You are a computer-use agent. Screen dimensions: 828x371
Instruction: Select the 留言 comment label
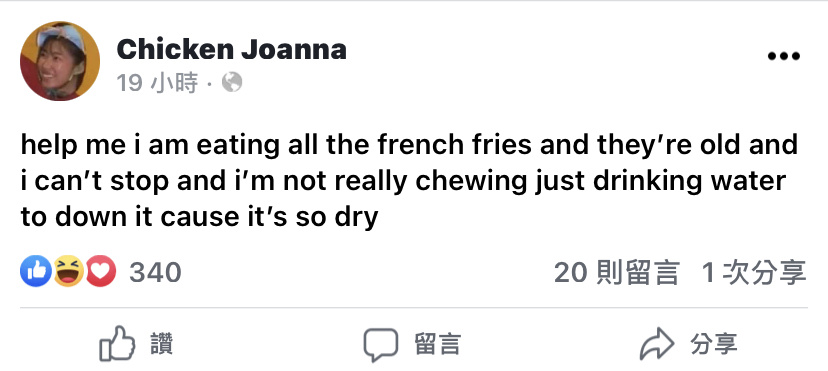click(437, 344)
